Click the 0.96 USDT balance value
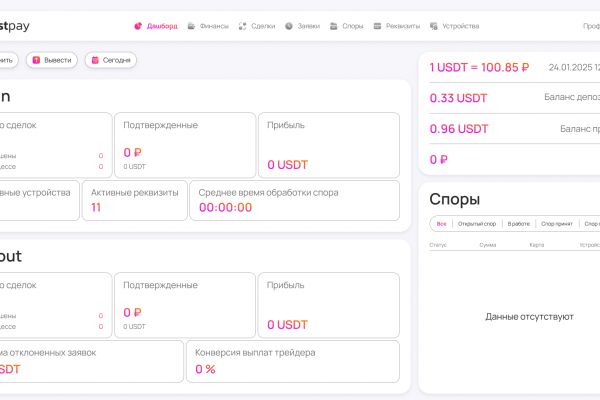Screen dimensions: 600x400 pyautogui.click(x=459, y=129)
